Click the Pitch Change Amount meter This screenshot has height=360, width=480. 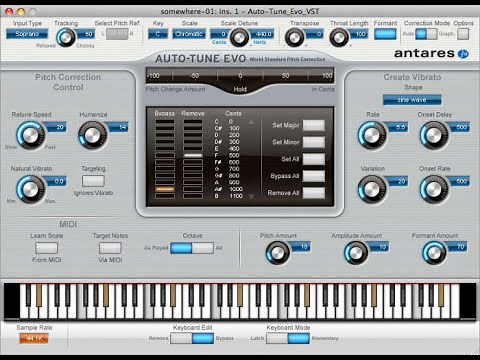tap(240, 76)
